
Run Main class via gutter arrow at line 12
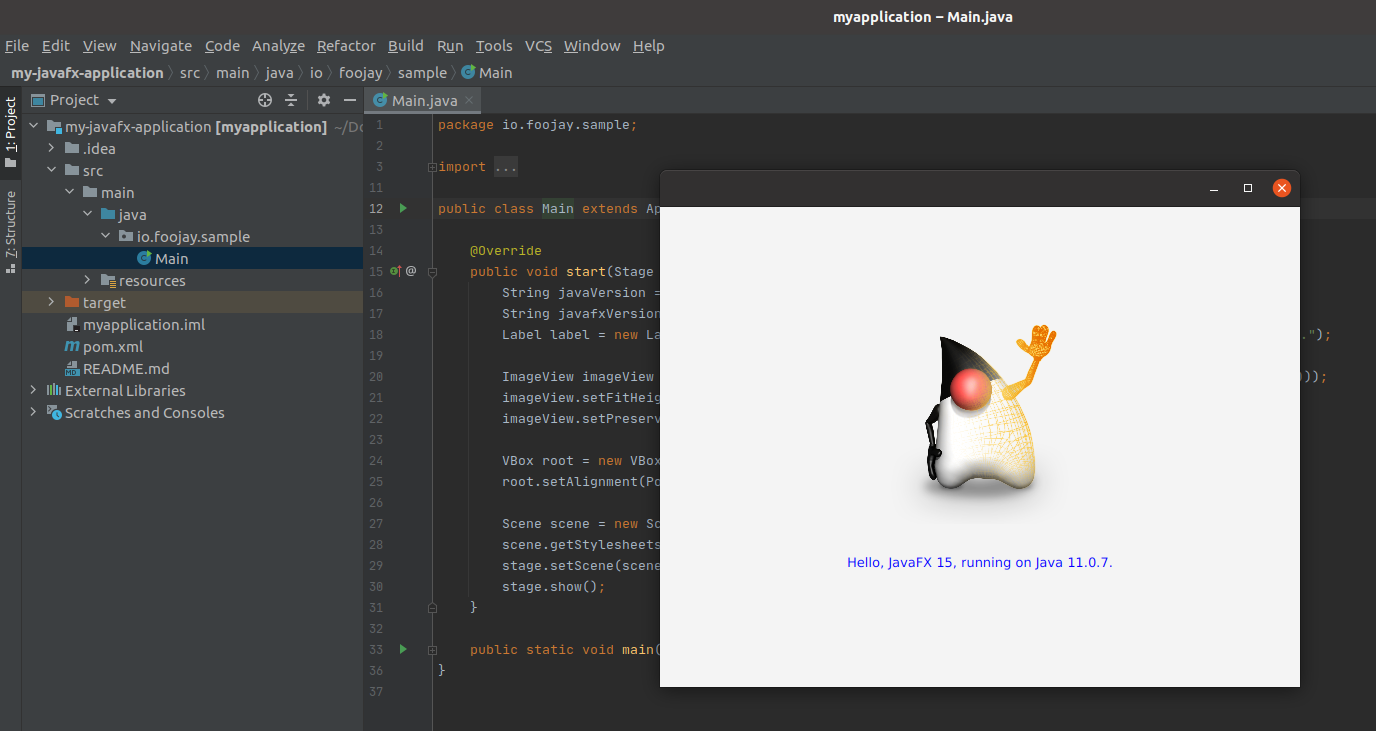pos(403,208)
